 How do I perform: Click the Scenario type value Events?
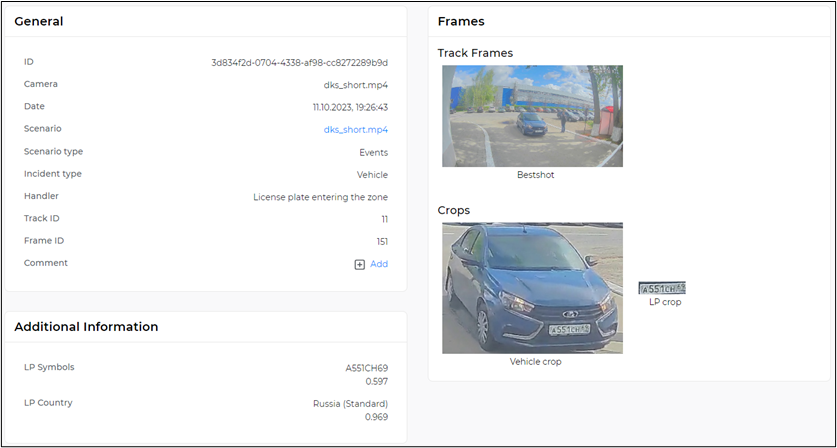(x=374, y=152)
